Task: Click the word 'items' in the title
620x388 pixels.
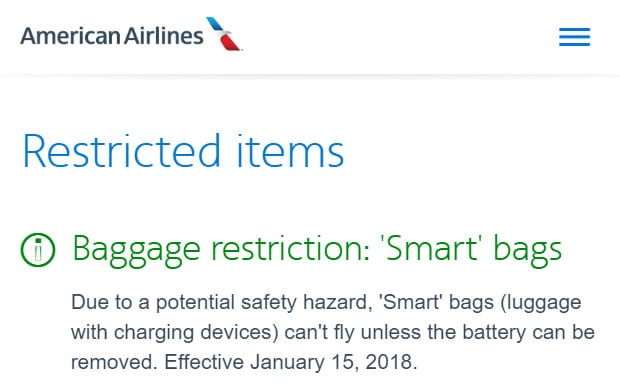Action: pyautogui.click(x=290, y=151)
